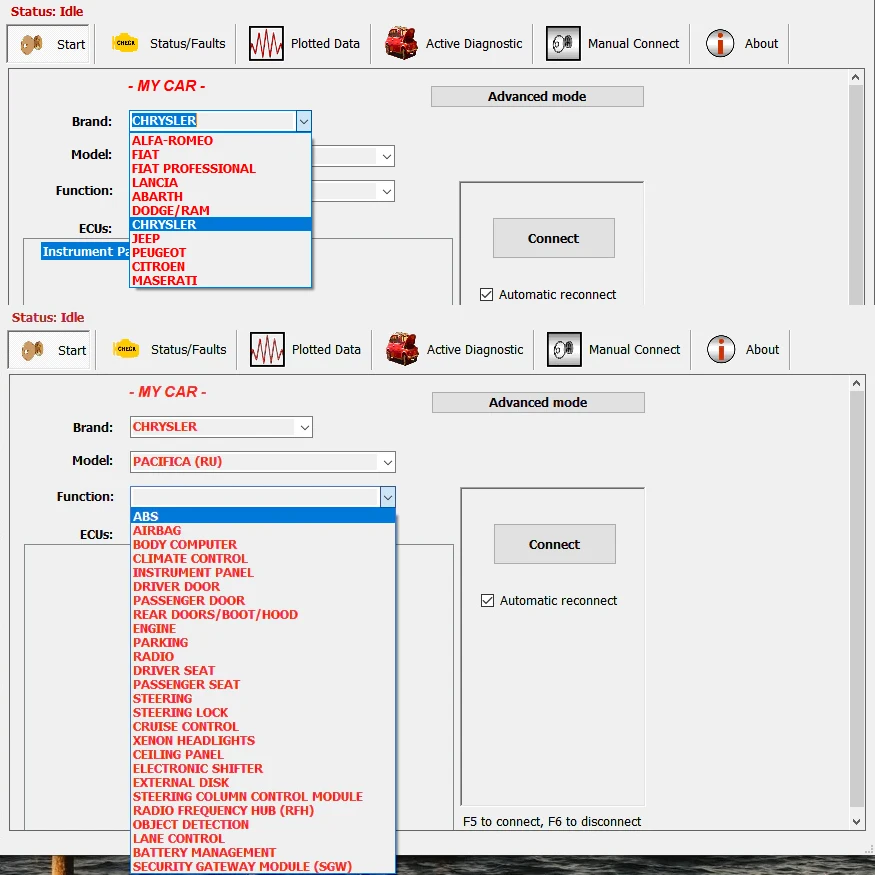Click Manual Connect icon in brand-list window
This screenshot has height=875, width=875.
pos(563,44)
